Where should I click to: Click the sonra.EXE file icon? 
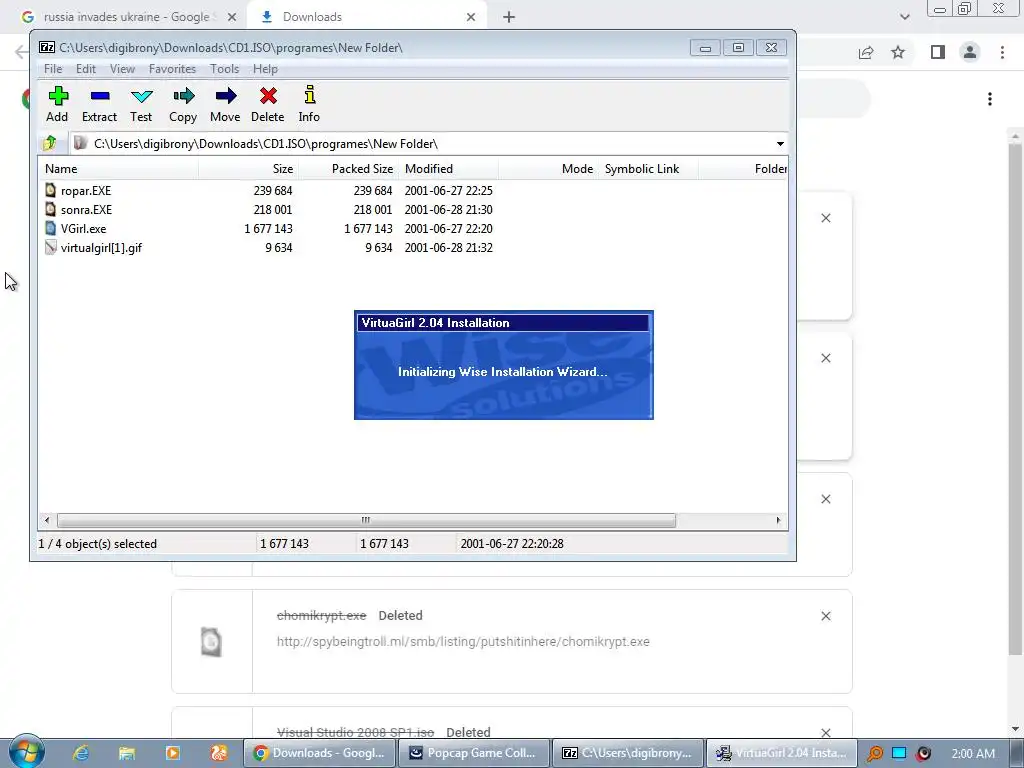[50, 209]
